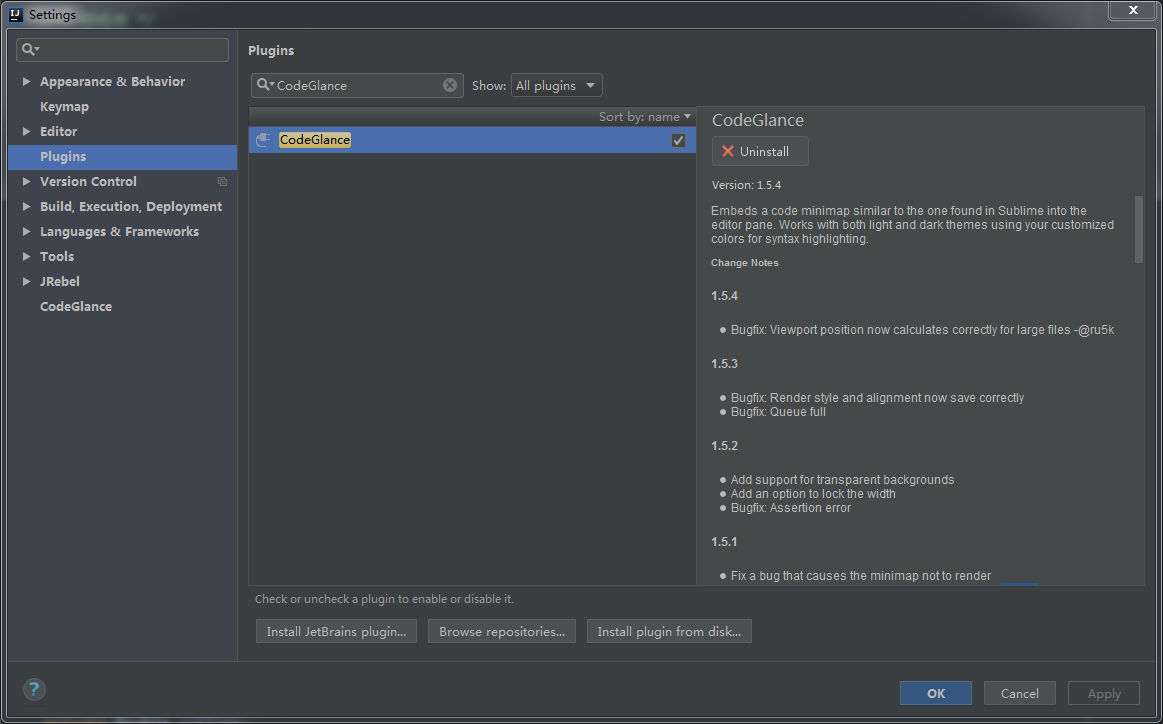The image size is (1163, 724).
Task: Click the search magnifier in plugin search box
Action: [264, 85]
